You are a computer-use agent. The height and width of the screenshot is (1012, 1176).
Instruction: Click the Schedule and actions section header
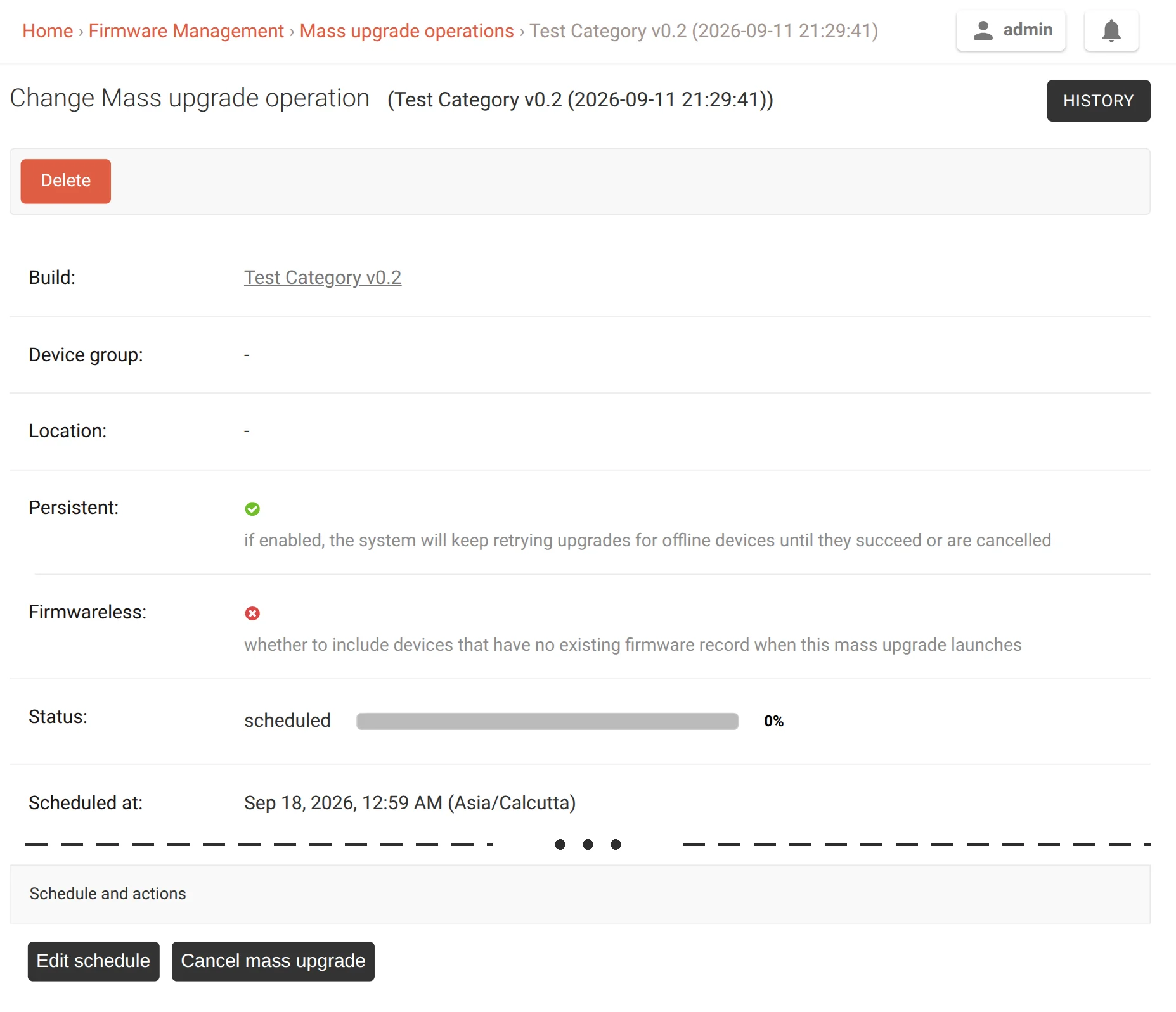pyautogui.click(x=580, y=894)
